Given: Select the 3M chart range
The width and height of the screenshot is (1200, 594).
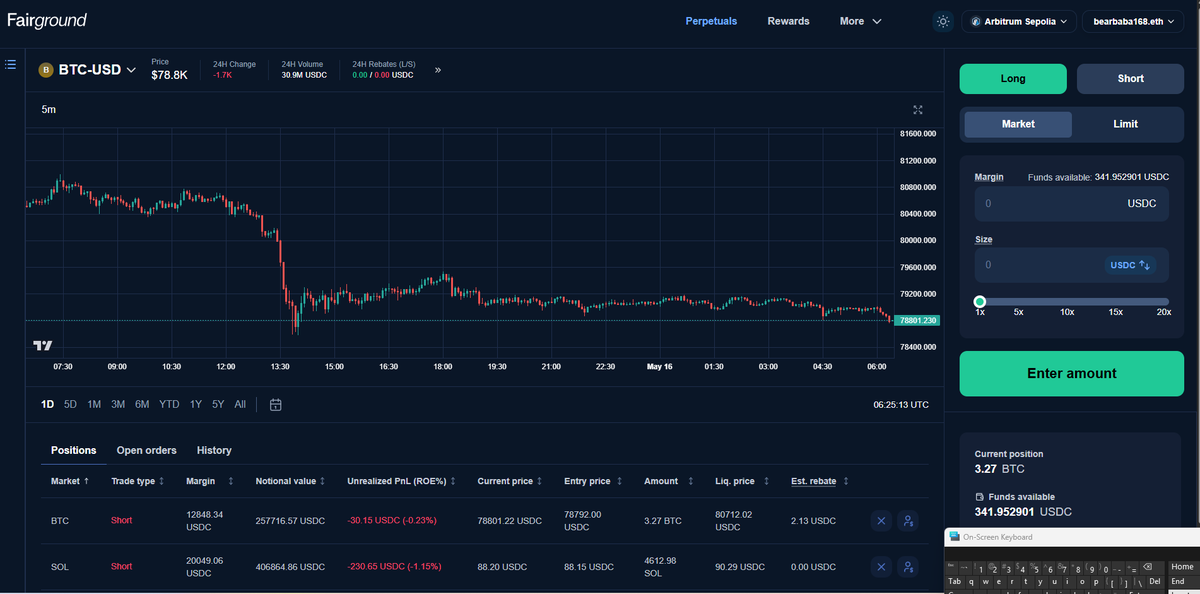Looking at the screenshot, I should (x=118, y=404).
